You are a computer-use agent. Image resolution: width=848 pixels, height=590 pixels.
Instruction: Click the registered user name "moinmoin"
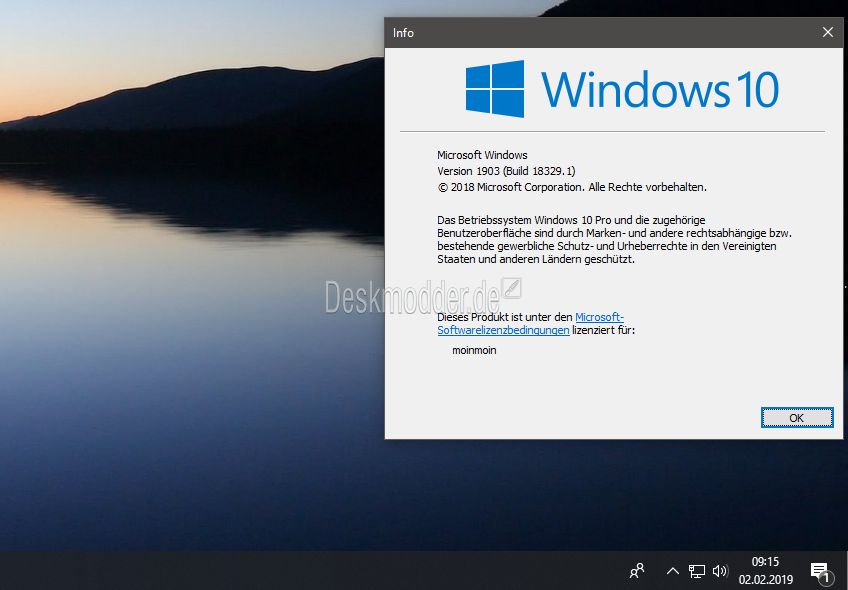click(474, 350)
